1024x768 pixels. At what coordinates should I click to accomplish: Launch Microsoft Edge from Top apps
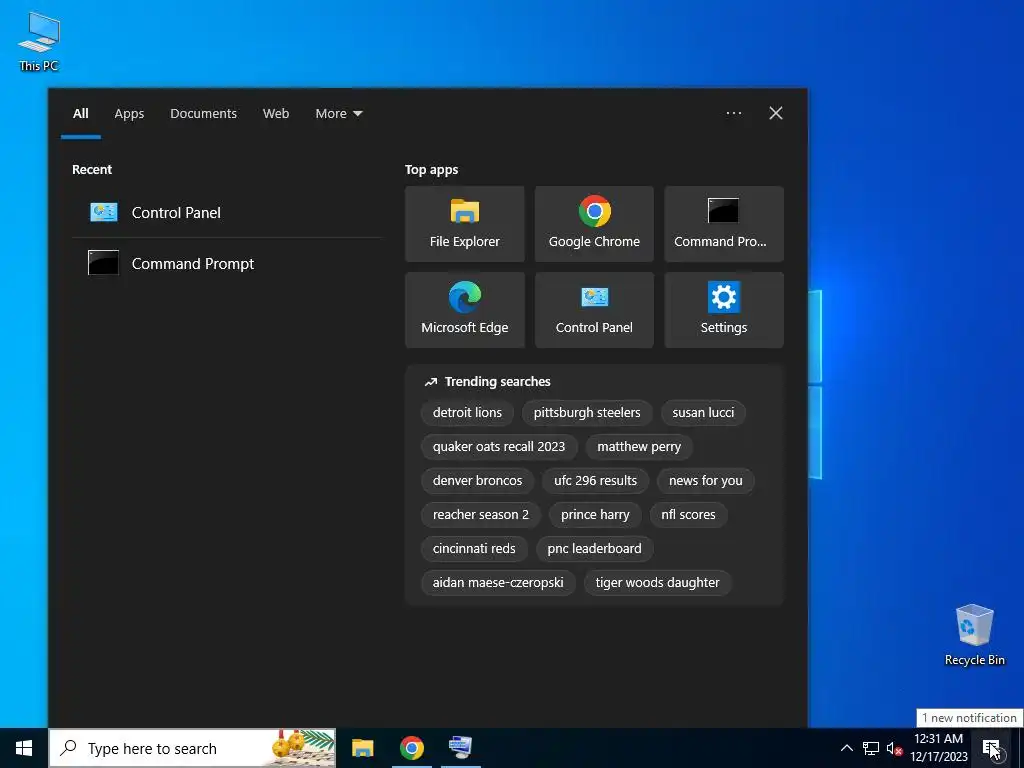(464, 310)
